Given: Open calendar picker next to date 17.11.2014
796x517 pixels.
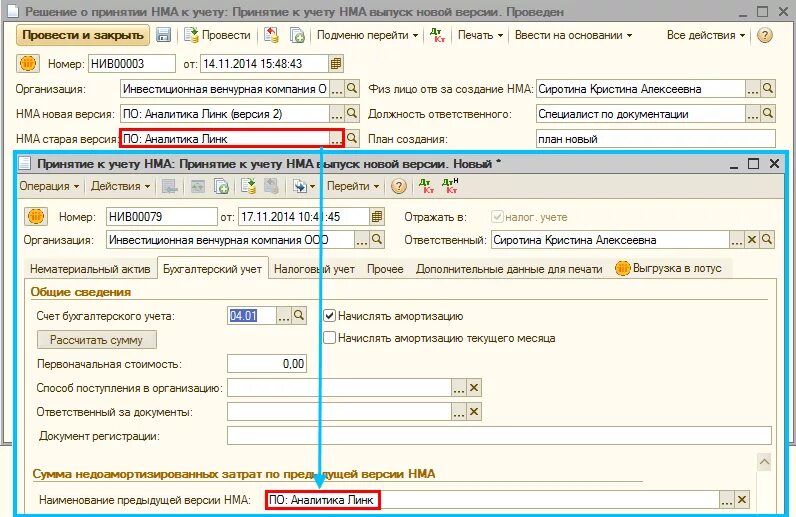Looking at the screenshot, I should pos(377,217).
